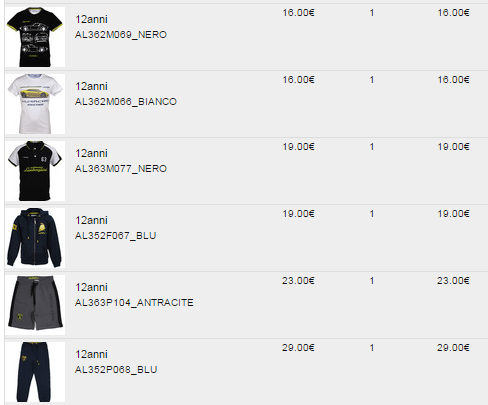Open the white yellow-car t-shirt thumbnail

35,104
